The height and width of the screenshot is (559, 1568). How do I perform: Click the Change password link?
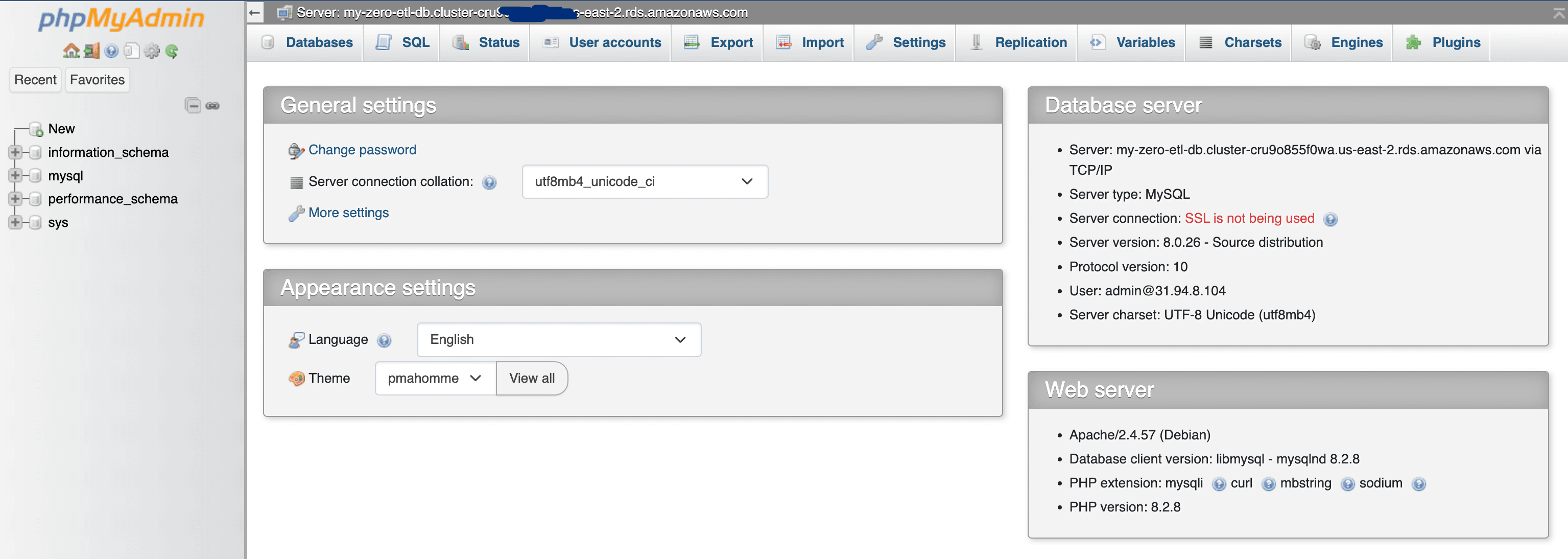[362, 150]
